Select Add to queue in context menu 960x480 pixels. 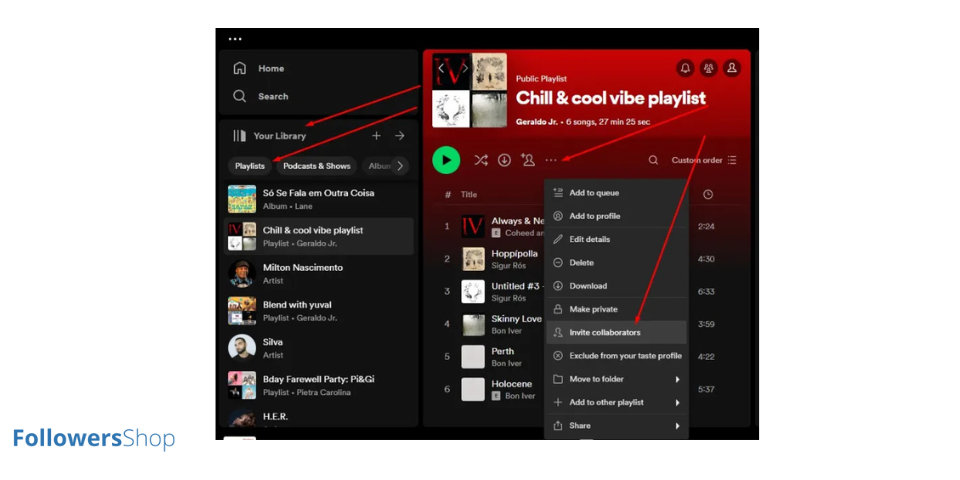tap(616, 193)
